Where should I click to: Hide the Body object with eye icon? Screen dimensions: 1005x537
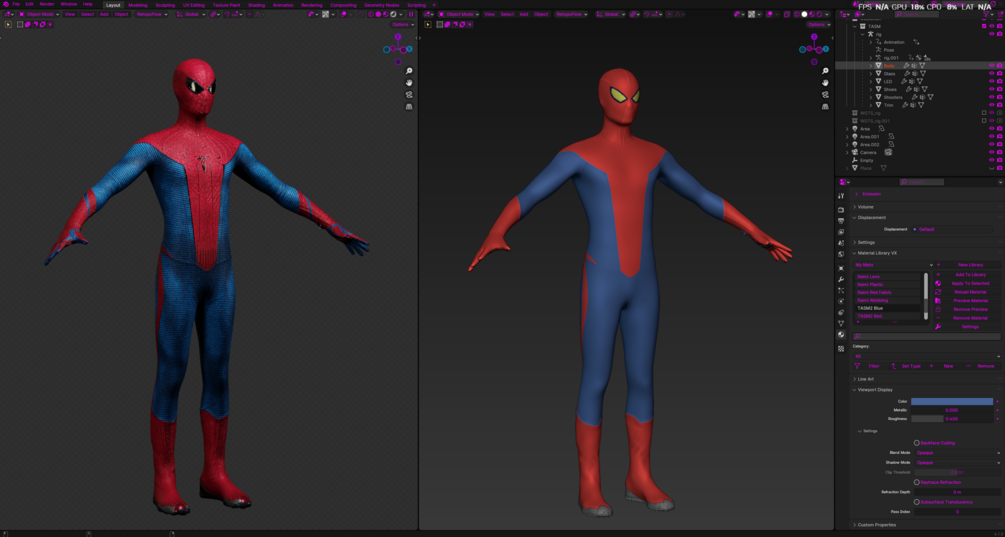(x=991, y=66)
